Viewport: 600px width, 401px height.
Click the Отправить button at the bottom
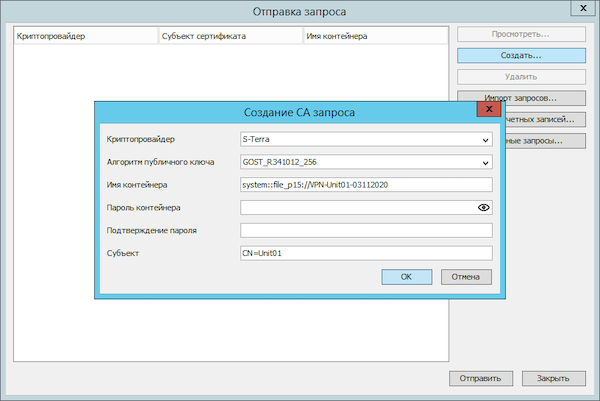click(481, 378)
